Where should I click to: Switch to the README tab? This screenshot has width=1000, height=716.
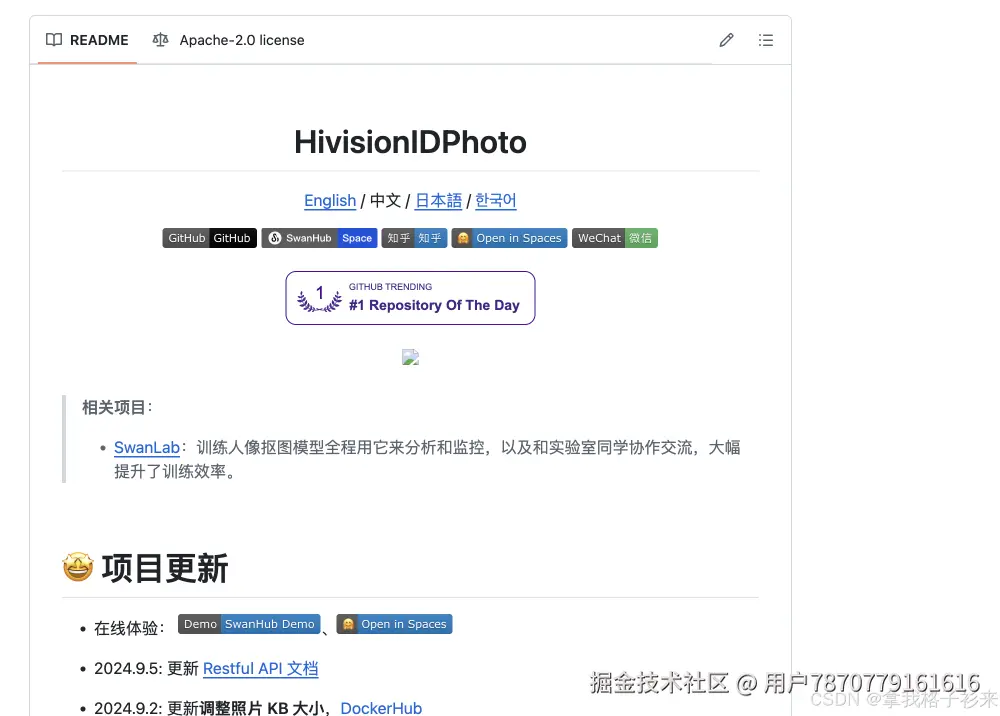87,40
